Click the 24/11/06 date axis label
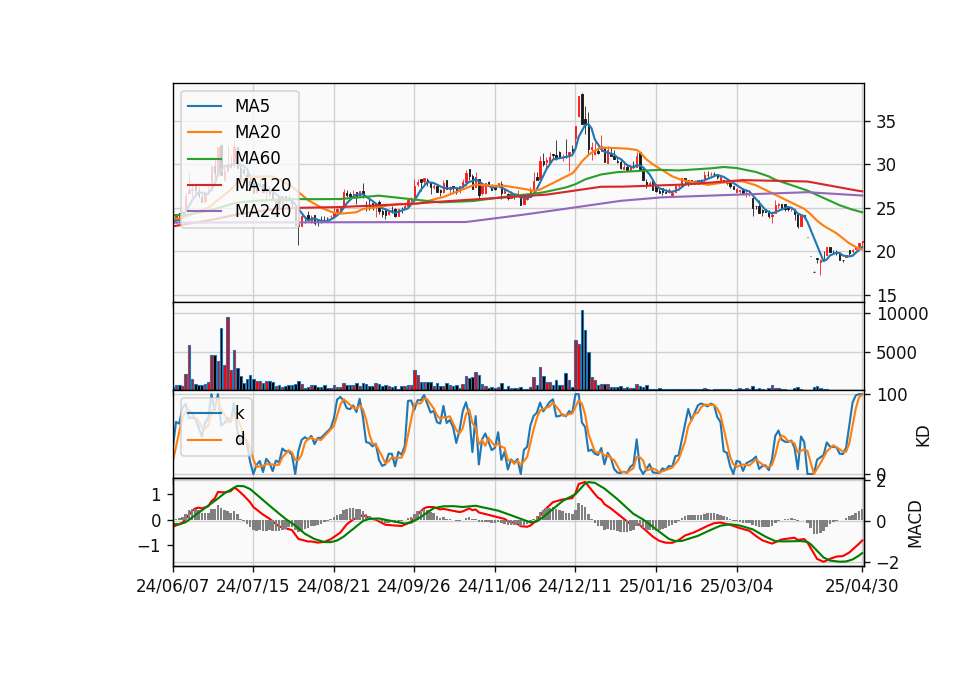This screenshot has width=960, height=690. [x=495, y=586]
